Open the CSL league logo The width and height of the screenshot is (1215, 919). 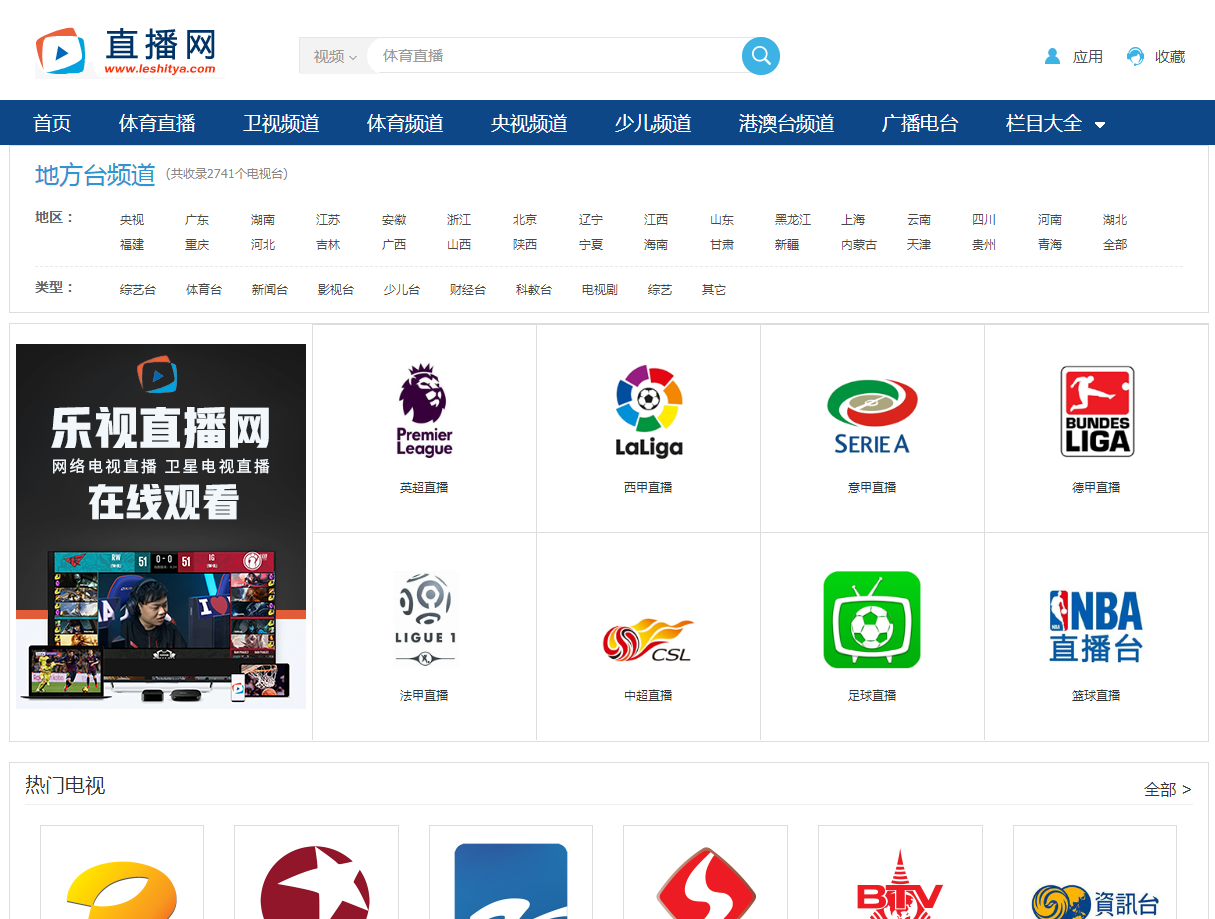click(x=648, y=639)
